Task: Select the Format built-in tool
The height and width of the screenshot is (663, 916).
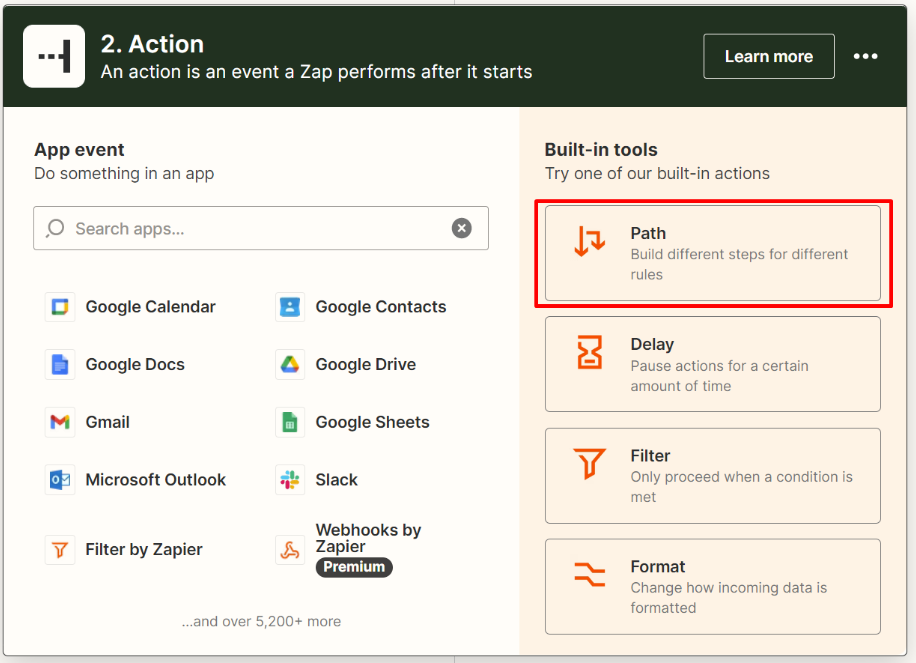Action: [712, 586]
